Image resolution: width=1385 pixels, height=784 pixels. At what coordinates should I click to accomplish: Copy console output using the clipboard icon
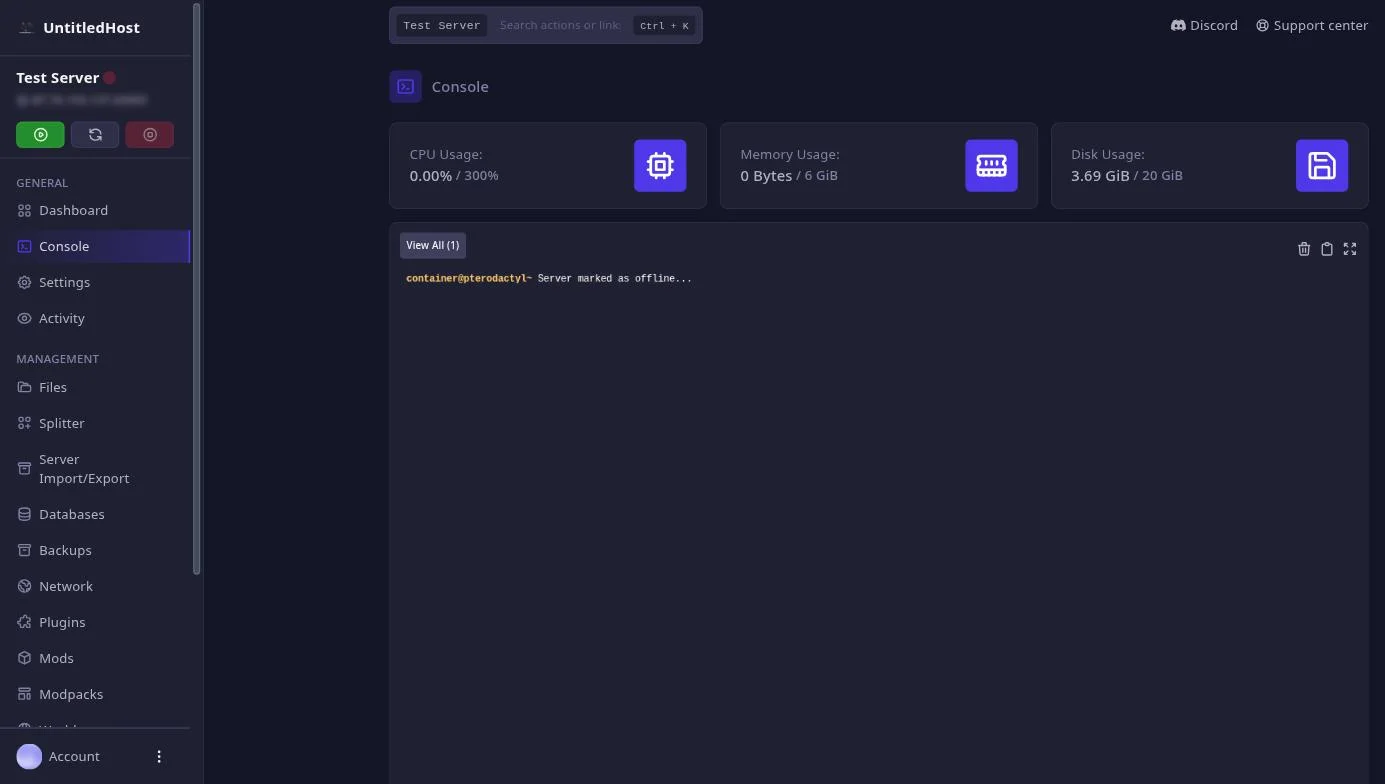1327,249
